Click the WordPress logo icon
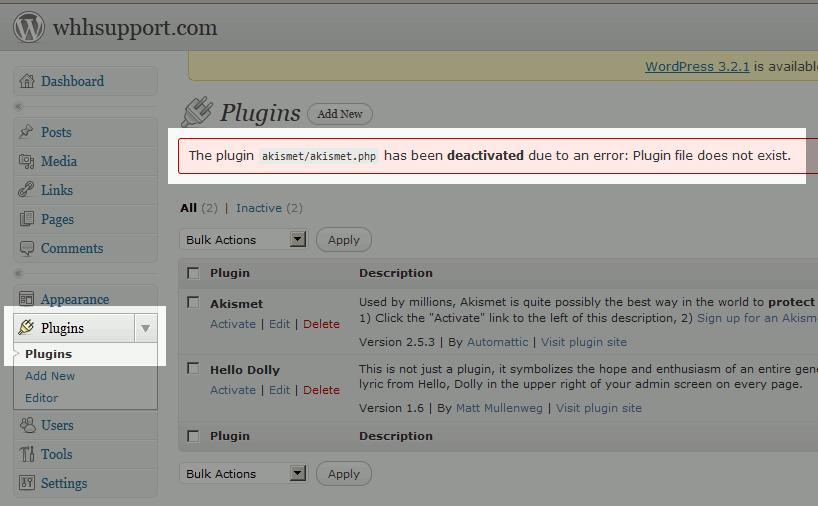818x506 pixels. 28,27
